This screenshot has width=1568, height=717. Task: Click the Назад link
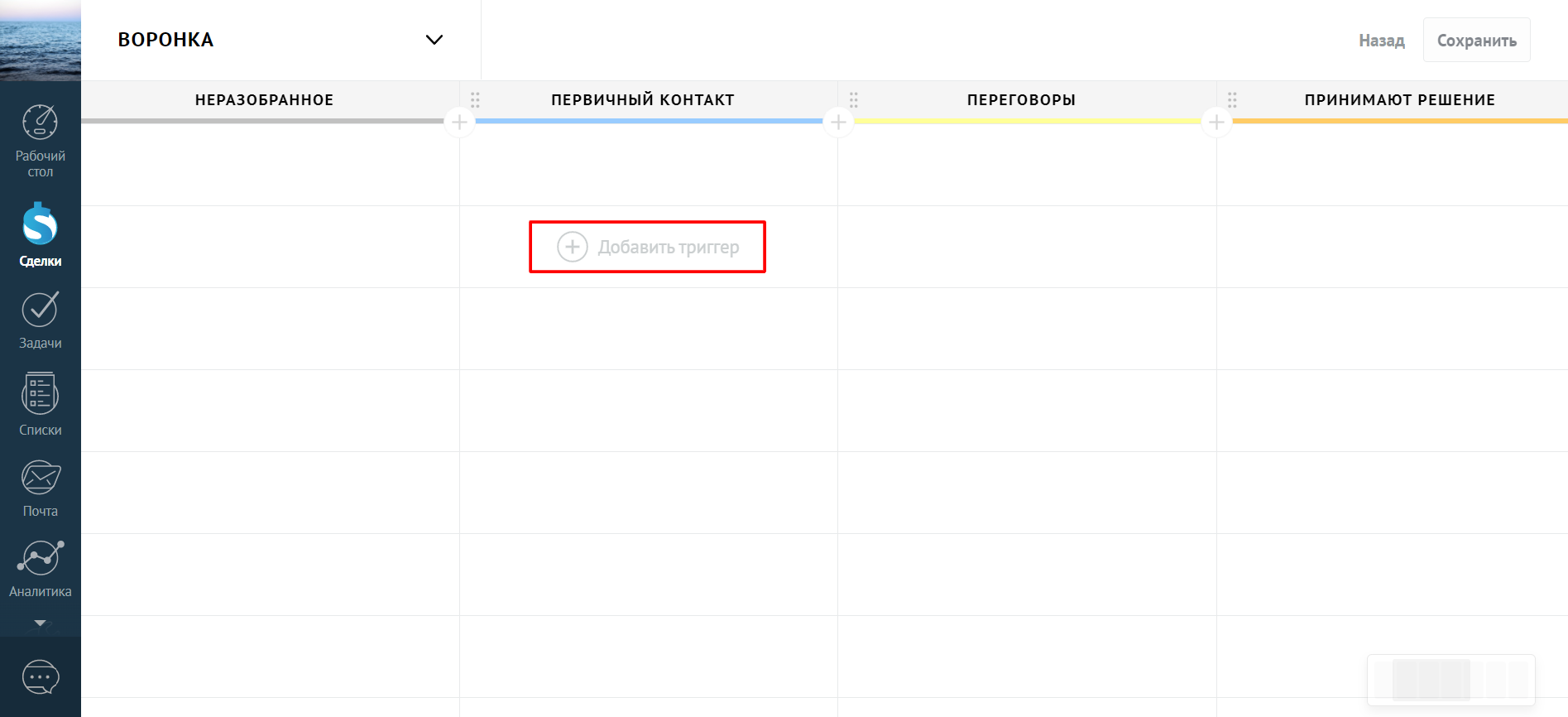[x=1381, y=41]
